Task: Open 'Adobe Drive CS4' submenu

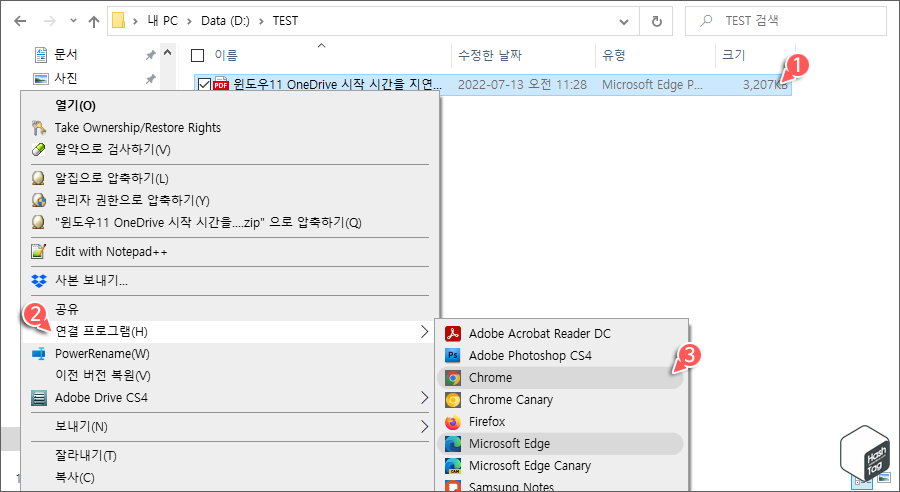Action: click(230, 397)
